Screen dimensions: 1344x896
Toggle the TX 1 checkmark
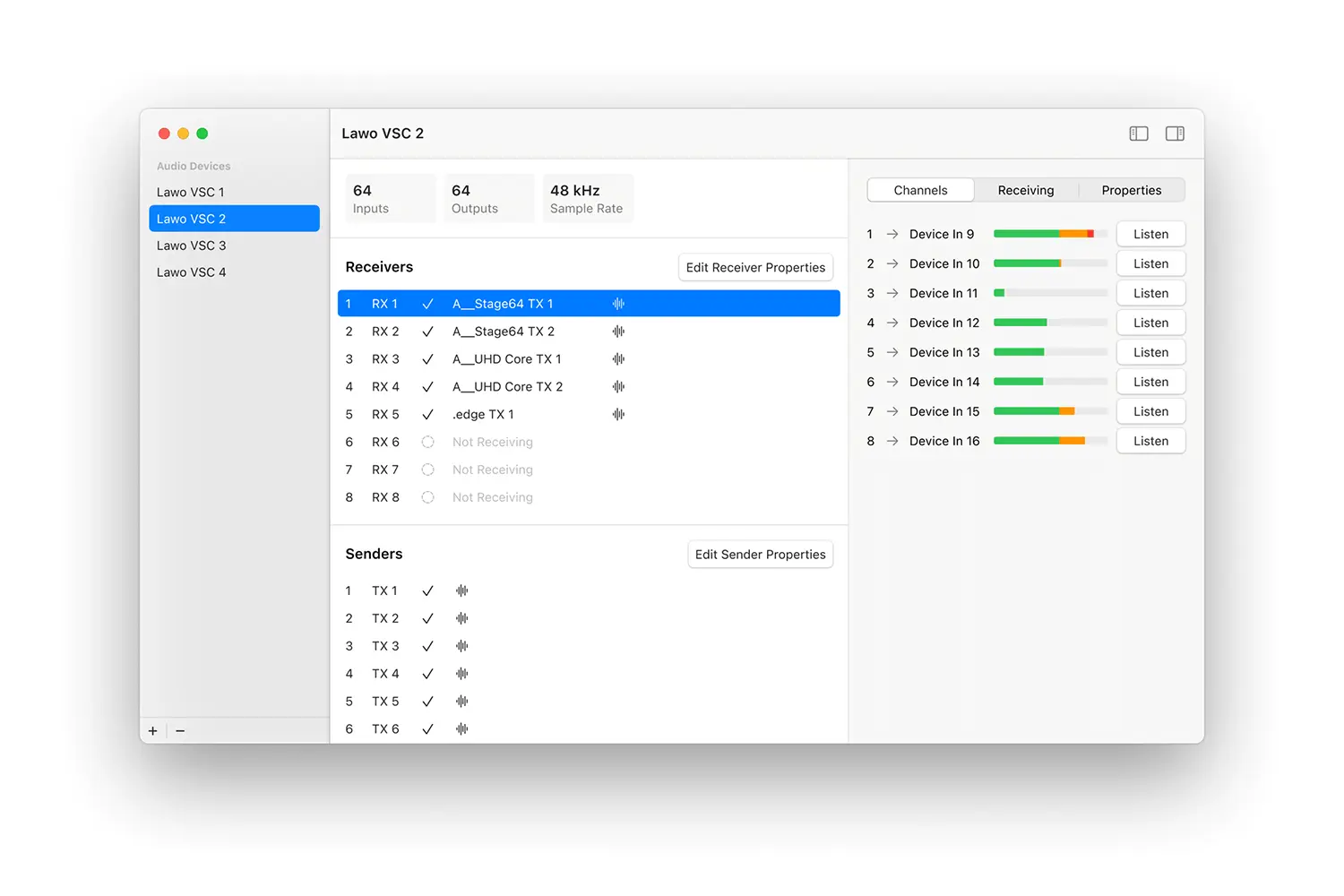pyautogui.click(x=428, y=591)
